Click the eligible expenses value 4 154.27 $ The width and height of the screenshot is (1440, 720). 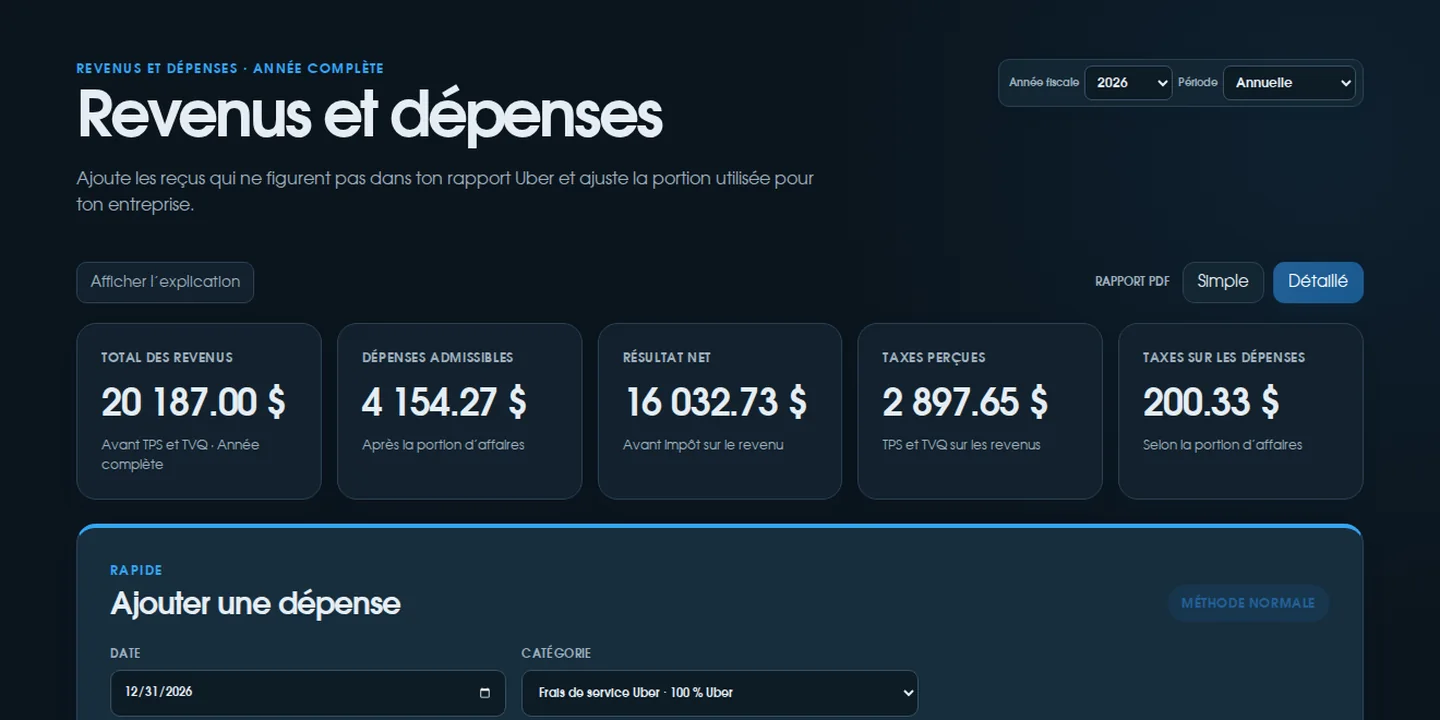tap(444, 402)
